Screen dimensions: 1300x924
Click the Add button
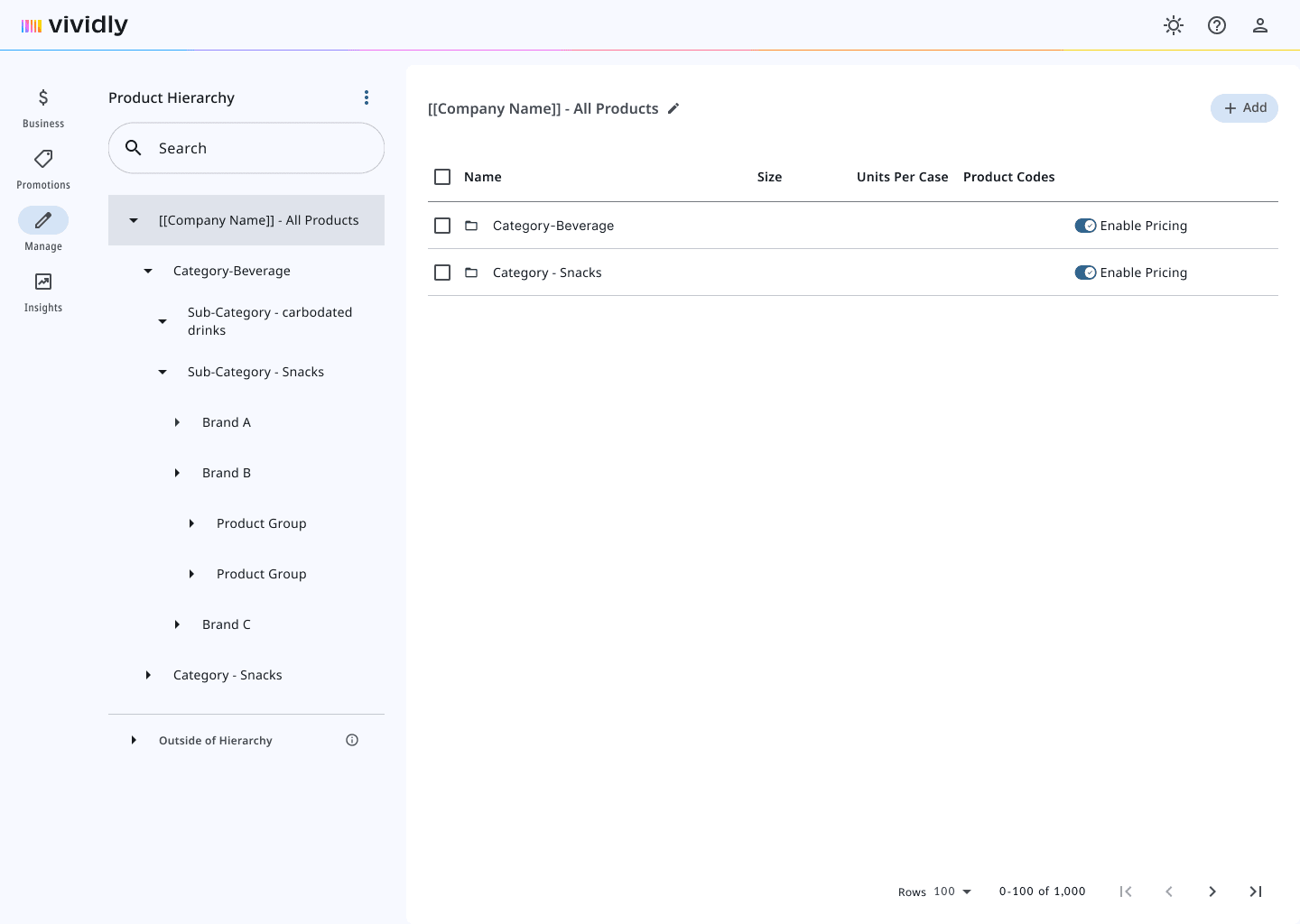tap(1244, 108)
